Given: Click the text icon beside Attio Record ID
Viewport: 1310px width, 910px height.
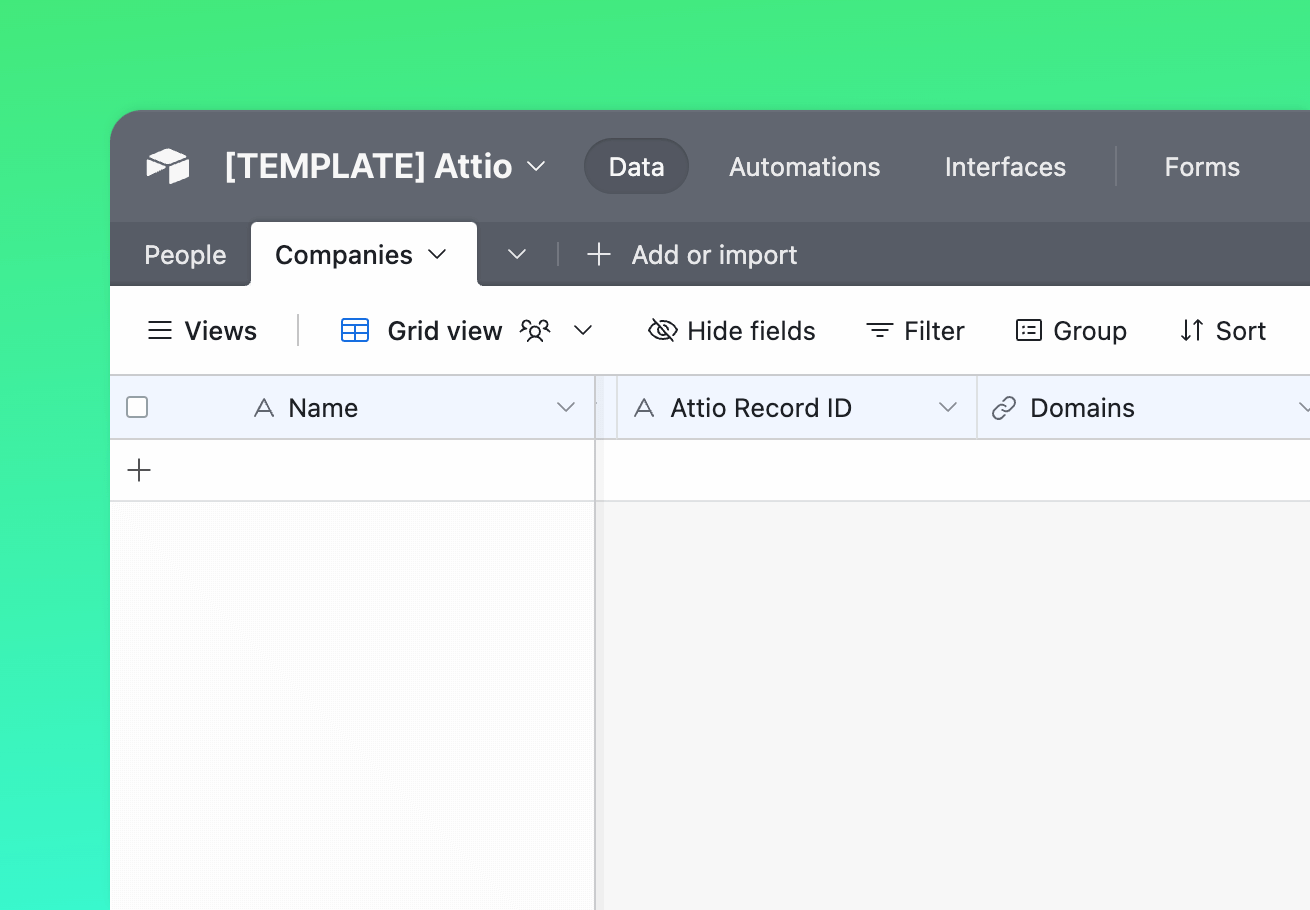Looking at the screenshot, I should [644, 408].
